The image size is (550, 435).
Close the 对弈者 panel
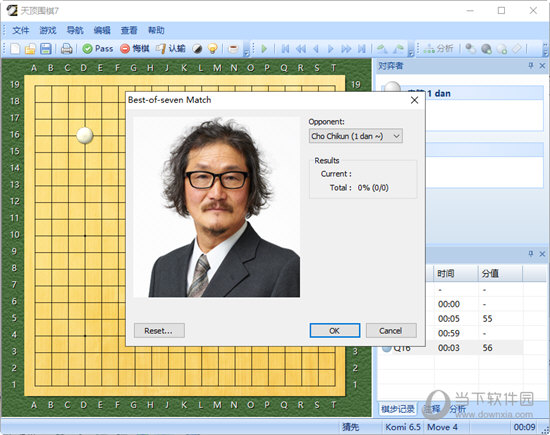click(542, 66)
